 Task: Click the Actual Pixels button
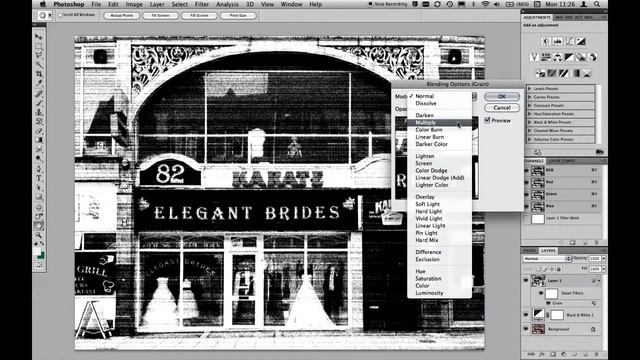coord(122,16)
